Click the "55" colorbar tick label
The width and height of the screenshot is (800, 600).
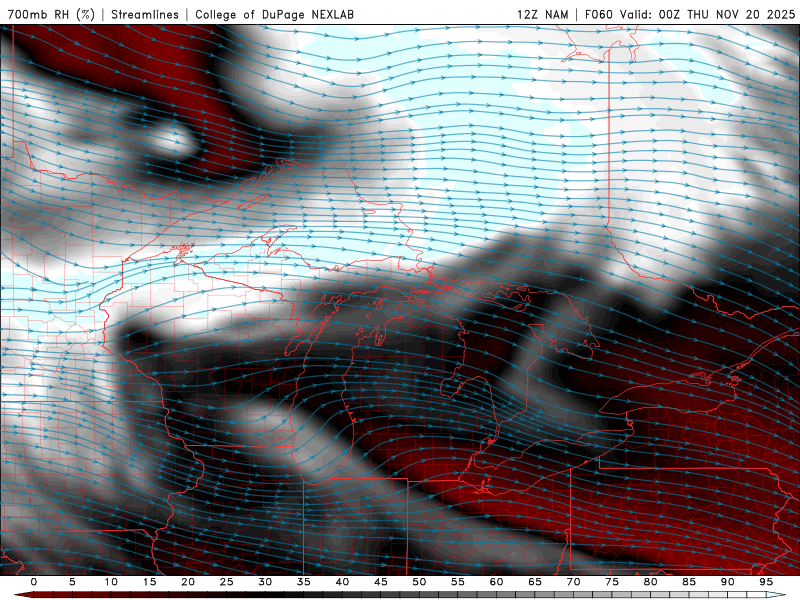[x=458, y=582]
